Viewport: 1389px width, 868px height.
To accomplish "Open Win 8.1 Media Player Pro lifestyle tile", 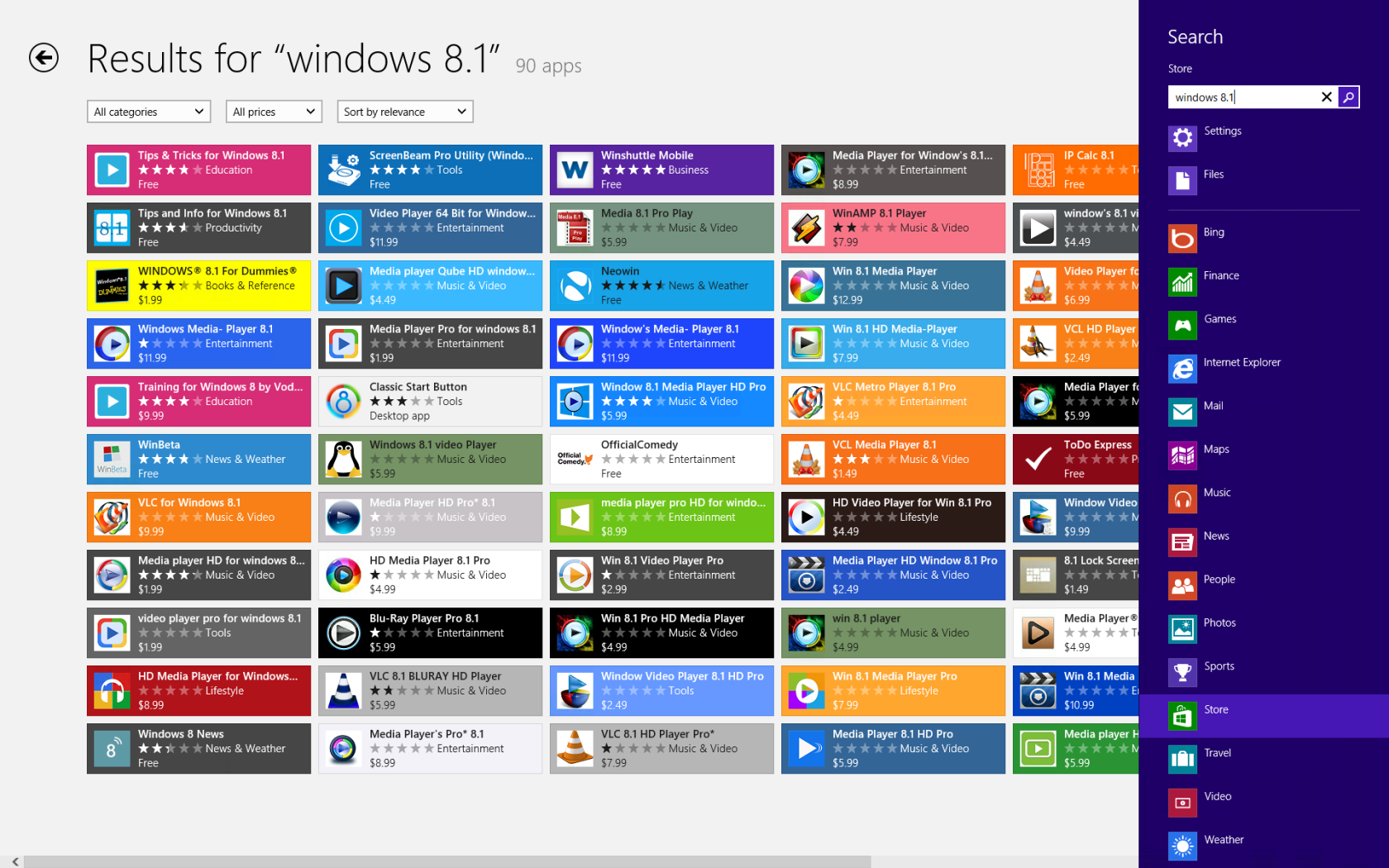I will (x=893, y=690).
